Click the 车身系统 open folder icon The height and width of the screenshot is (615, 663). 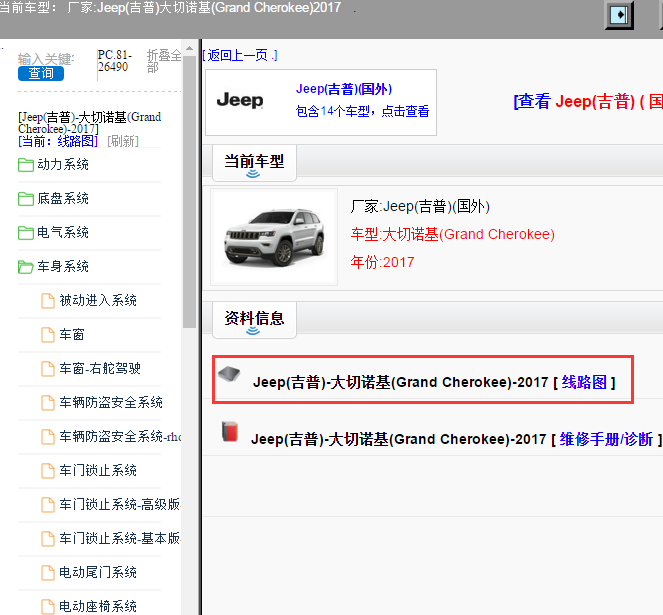pyautogui.click(x=26, y=267)
